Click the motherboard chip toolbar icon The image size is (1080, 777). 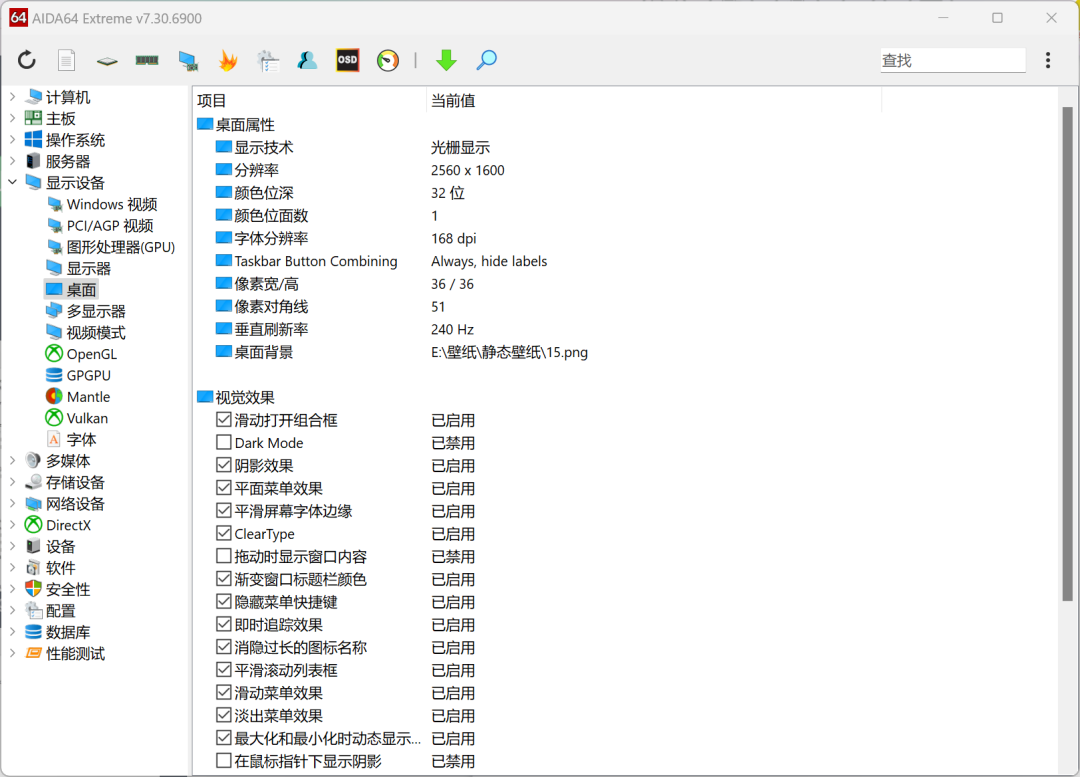[x=107, y=61]
